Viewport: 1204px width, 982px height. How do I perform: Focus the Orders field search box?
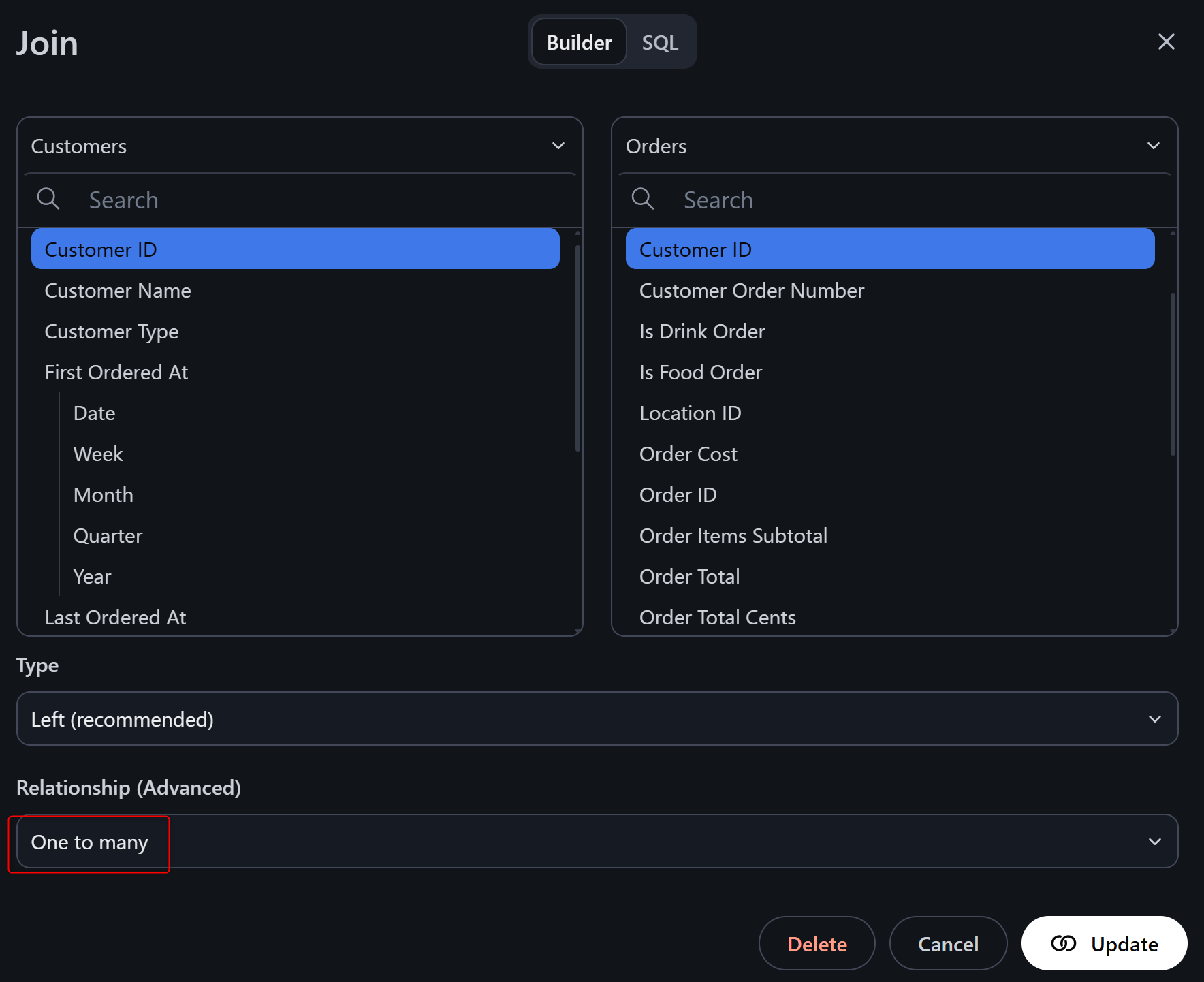[x=919, y=200]
